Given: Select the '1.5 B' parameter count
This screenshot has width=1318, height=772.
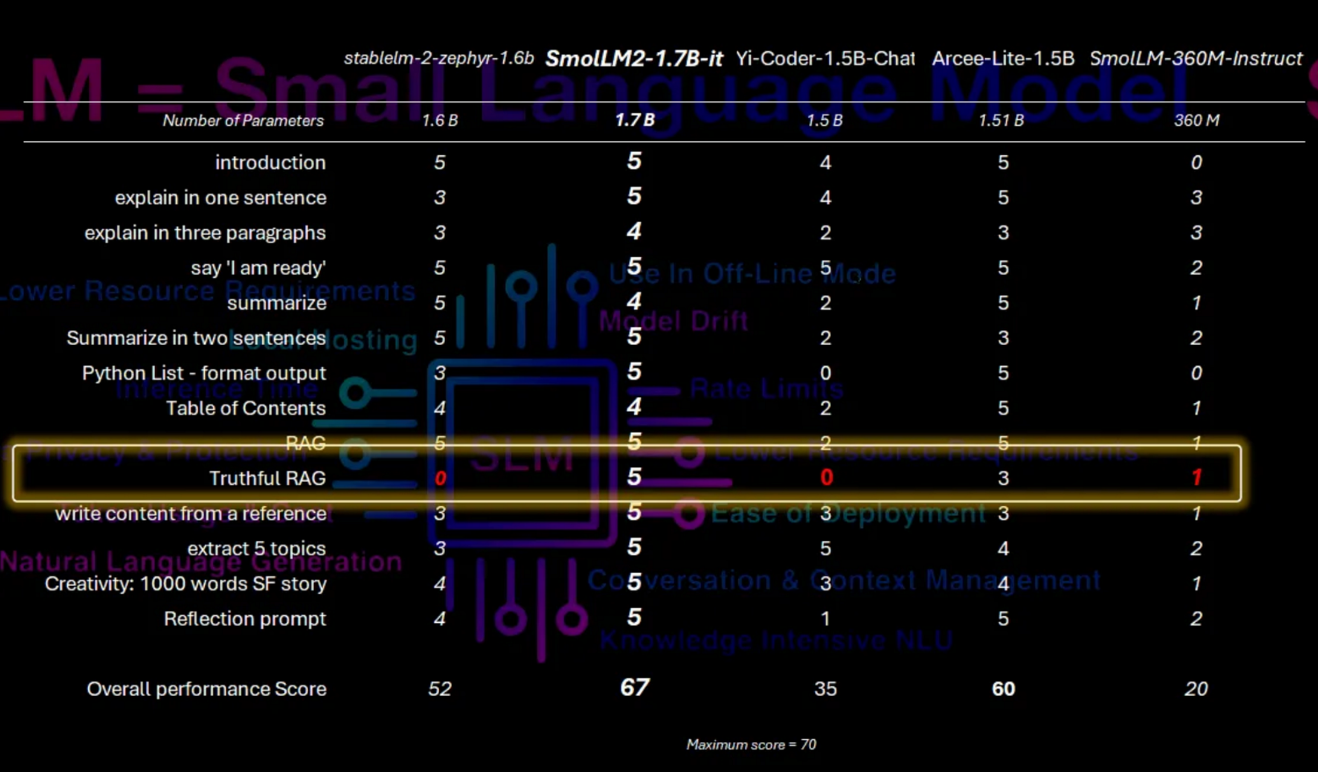Looking at the screenshot, I should click(825, 121).
